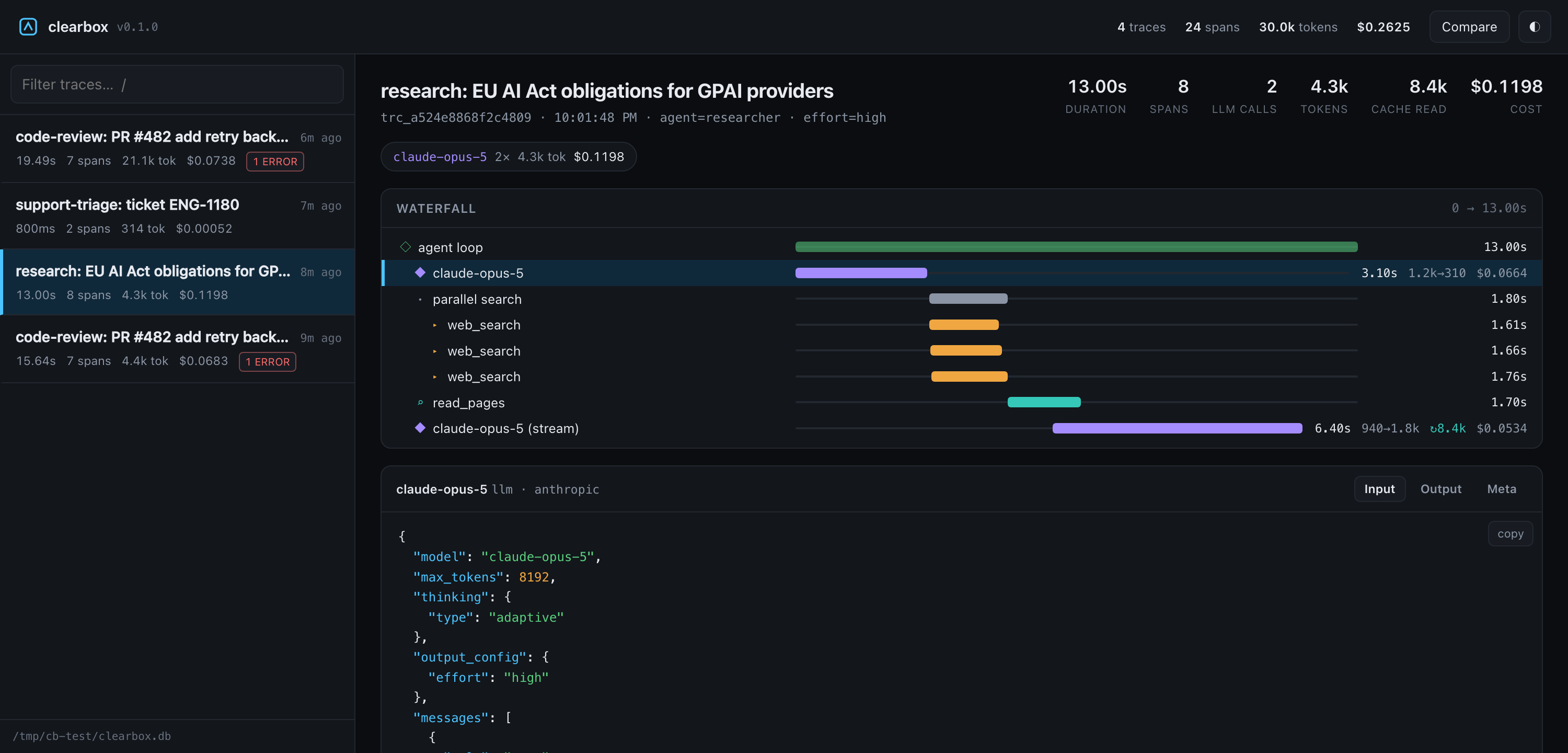Click the clearbox logo icon
Image resolution: width=1568 pixels, height=753 pixels.
[28, 27]
